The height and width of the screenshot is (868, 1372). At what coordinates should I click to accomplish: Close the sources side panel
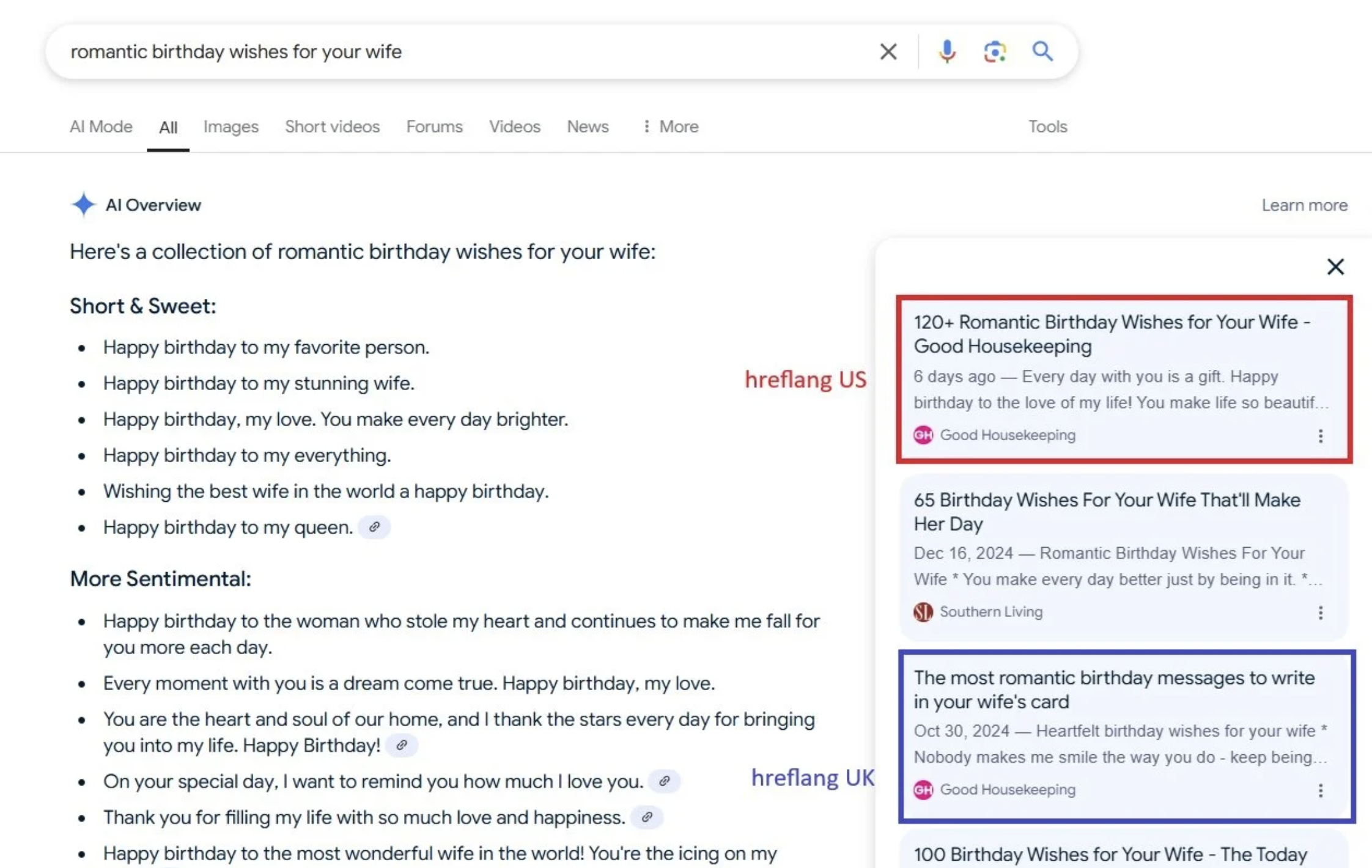tap(1335, 267)
